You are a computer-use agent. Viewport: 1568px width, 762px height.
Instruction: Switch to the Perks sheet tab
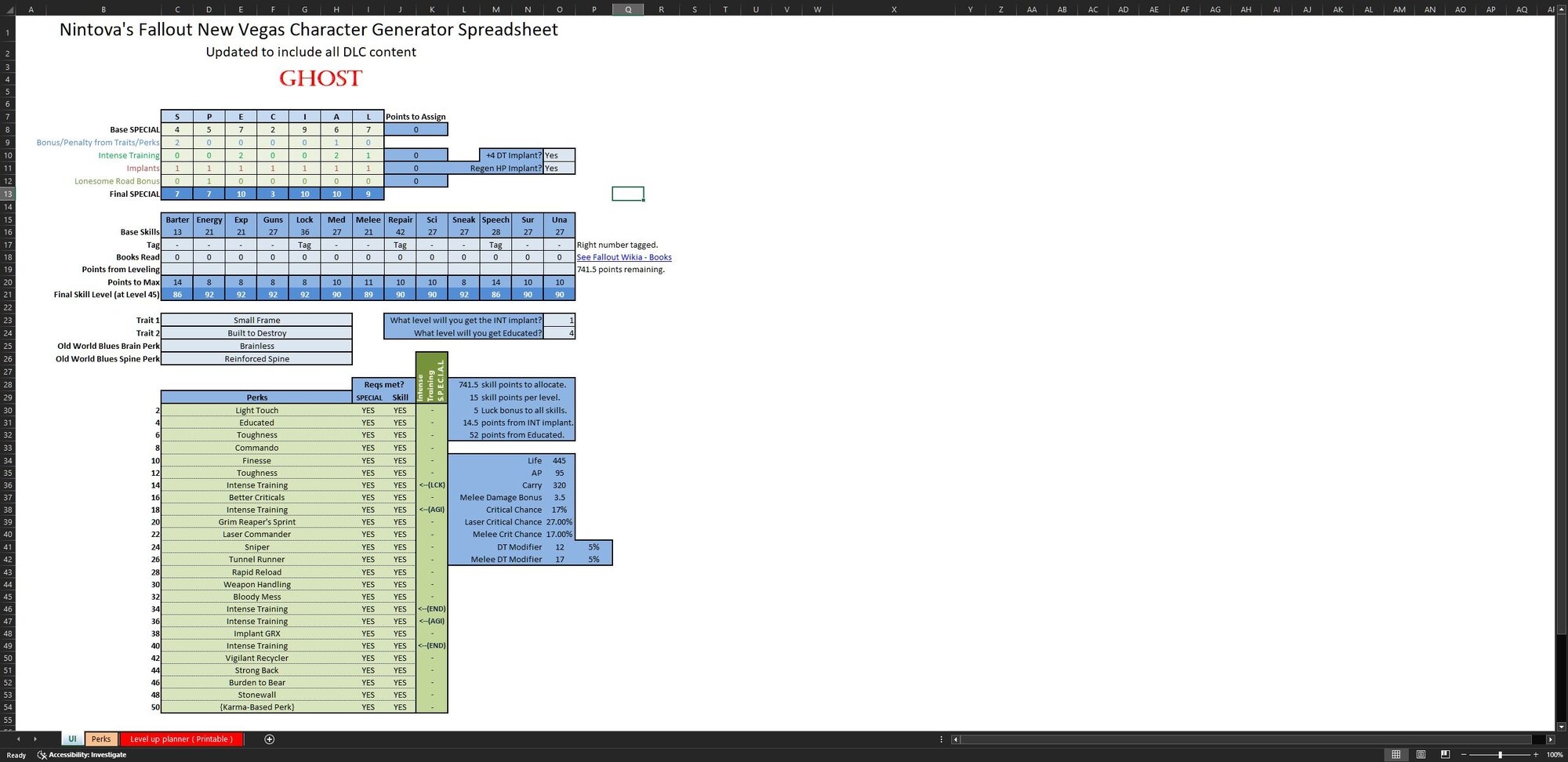click(x=101, y=739)
